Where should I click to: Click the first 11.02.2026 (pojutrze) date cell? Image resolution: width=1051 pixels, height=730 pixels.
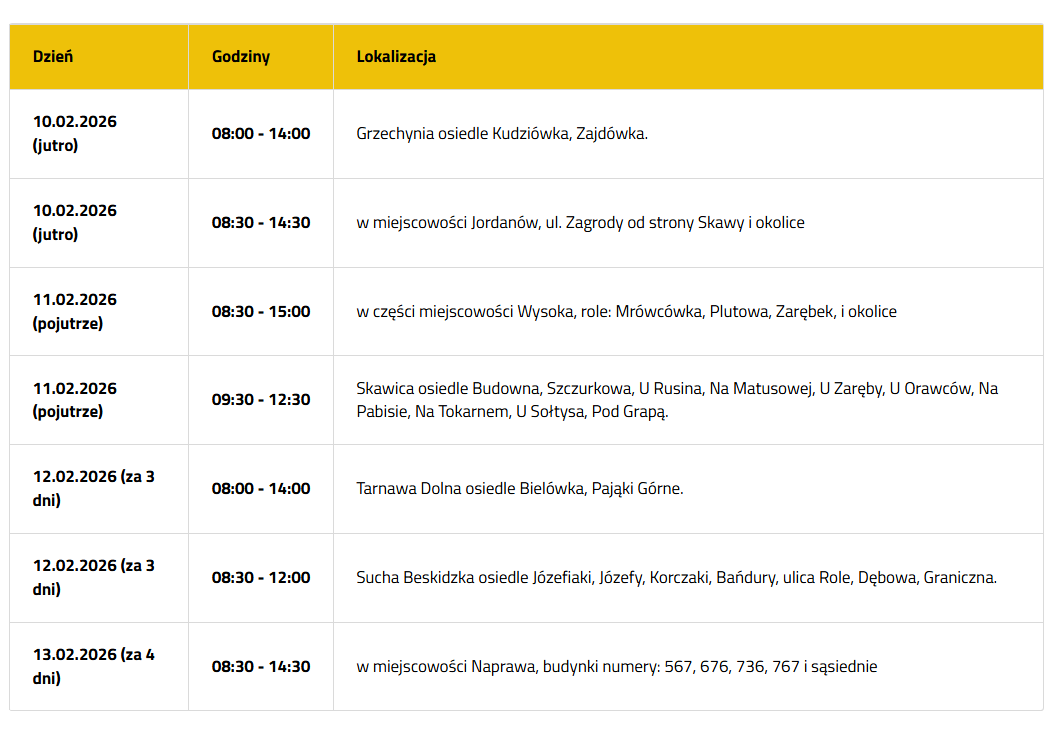pos(75,312)
